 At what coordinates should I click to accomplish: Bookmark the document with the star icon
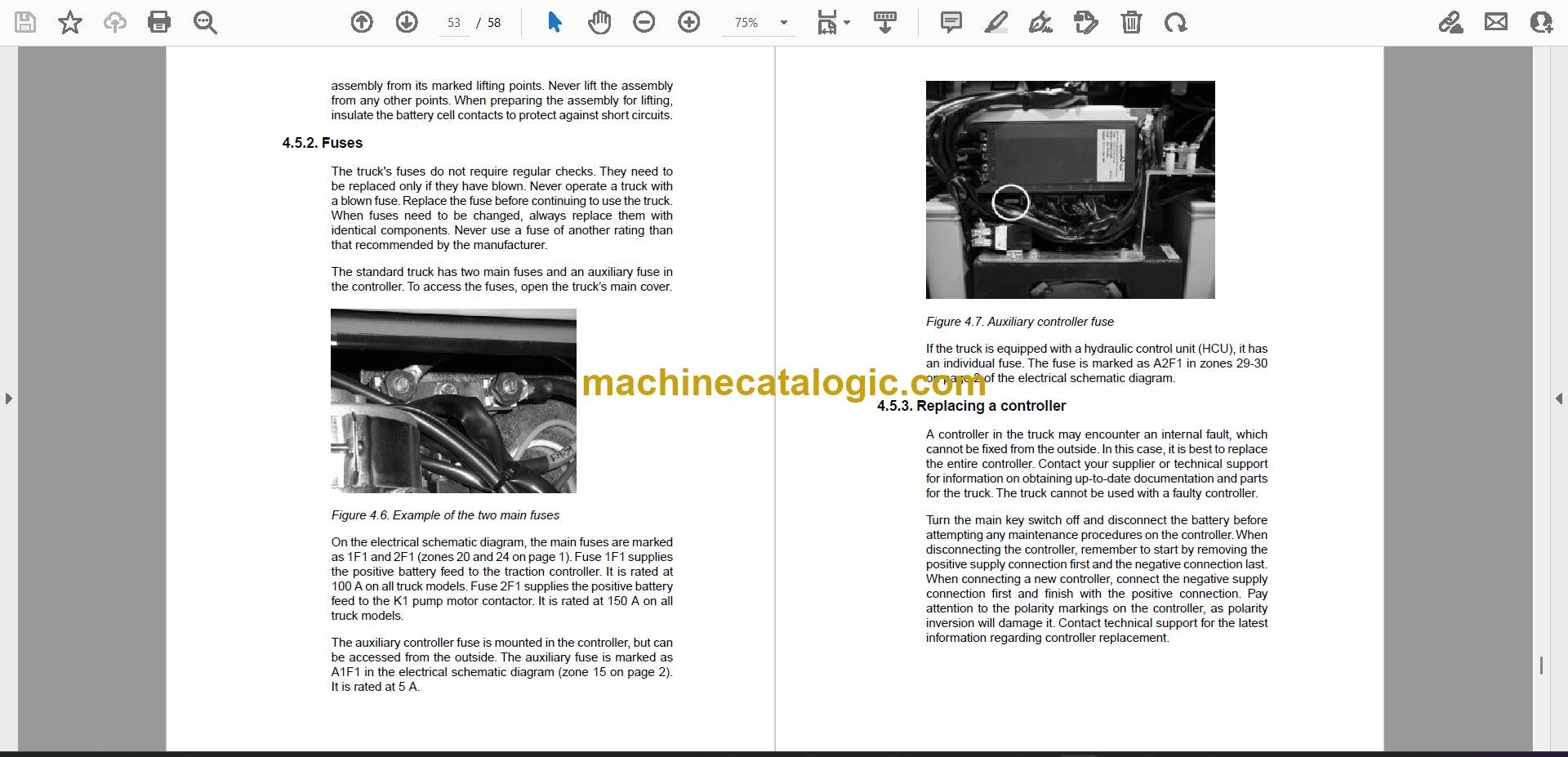click(70, 22)
